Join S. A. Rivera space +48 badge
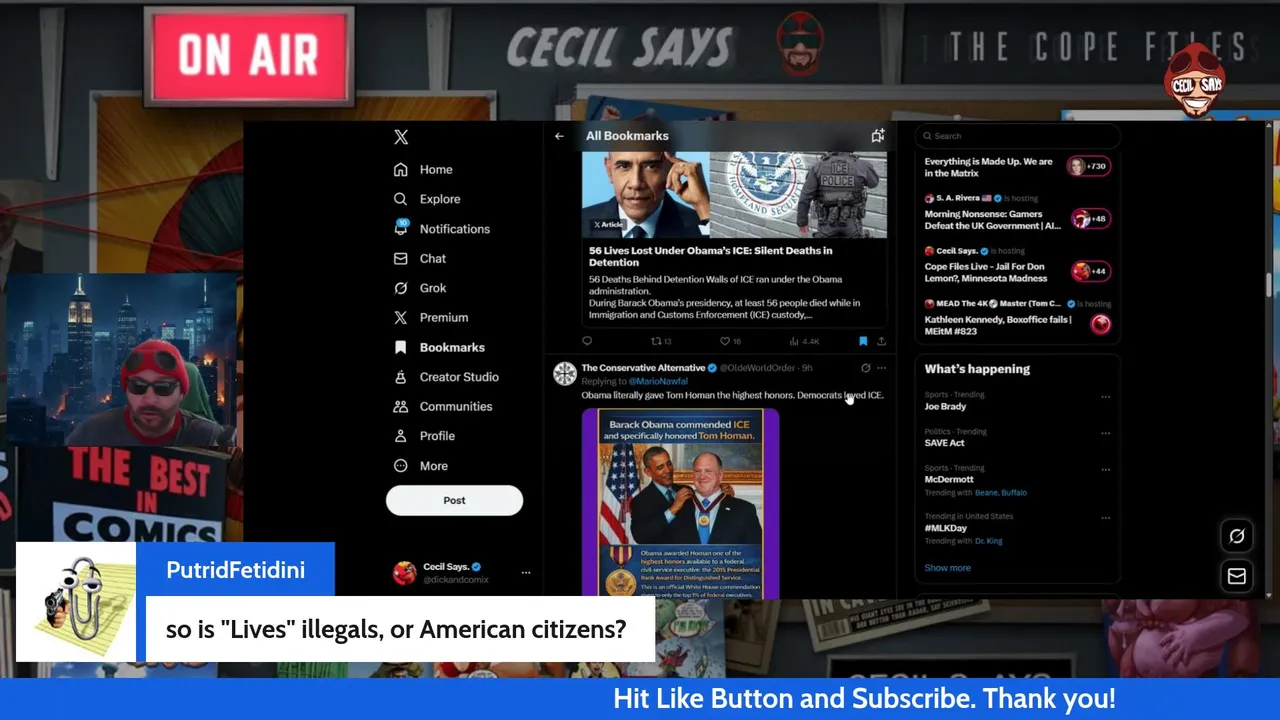Viewport: 1280px width, 720px height. pyautogui.click(x=1091, y=218)
